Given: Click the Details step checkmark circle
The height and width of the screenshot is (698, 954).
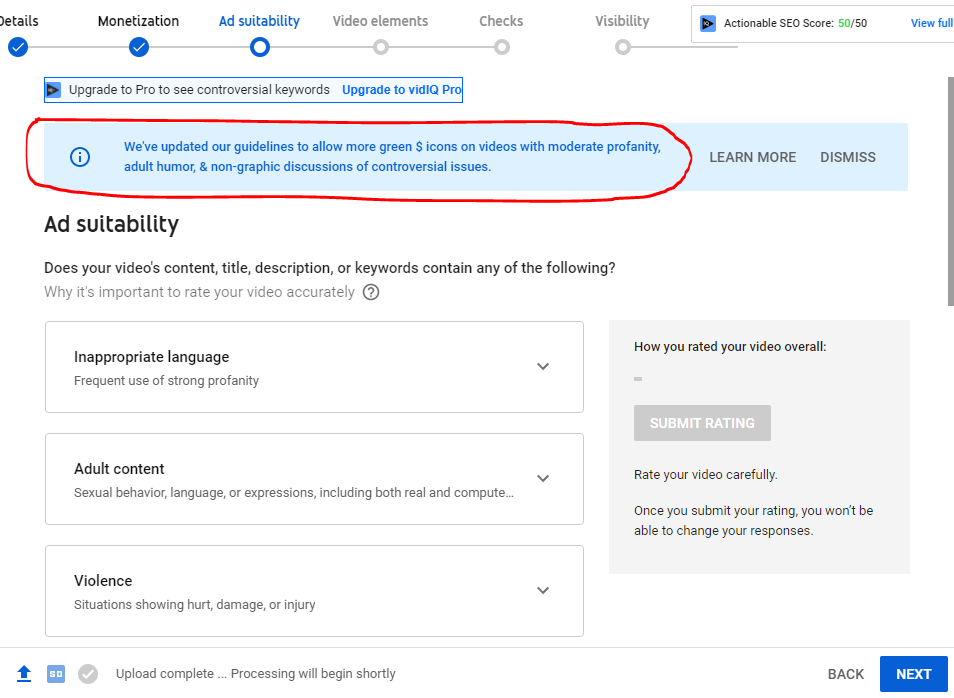Looking at the screenshot, I should tap(18, 47).
